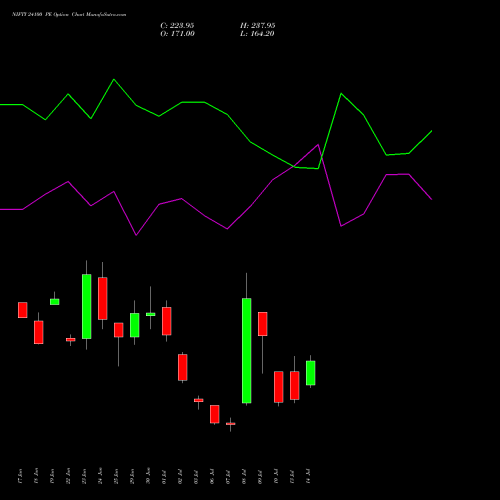The width and height of the screenshot is (500, 500).
Task: Click the green indicator line's highest peak
Action: click(114, 80)
